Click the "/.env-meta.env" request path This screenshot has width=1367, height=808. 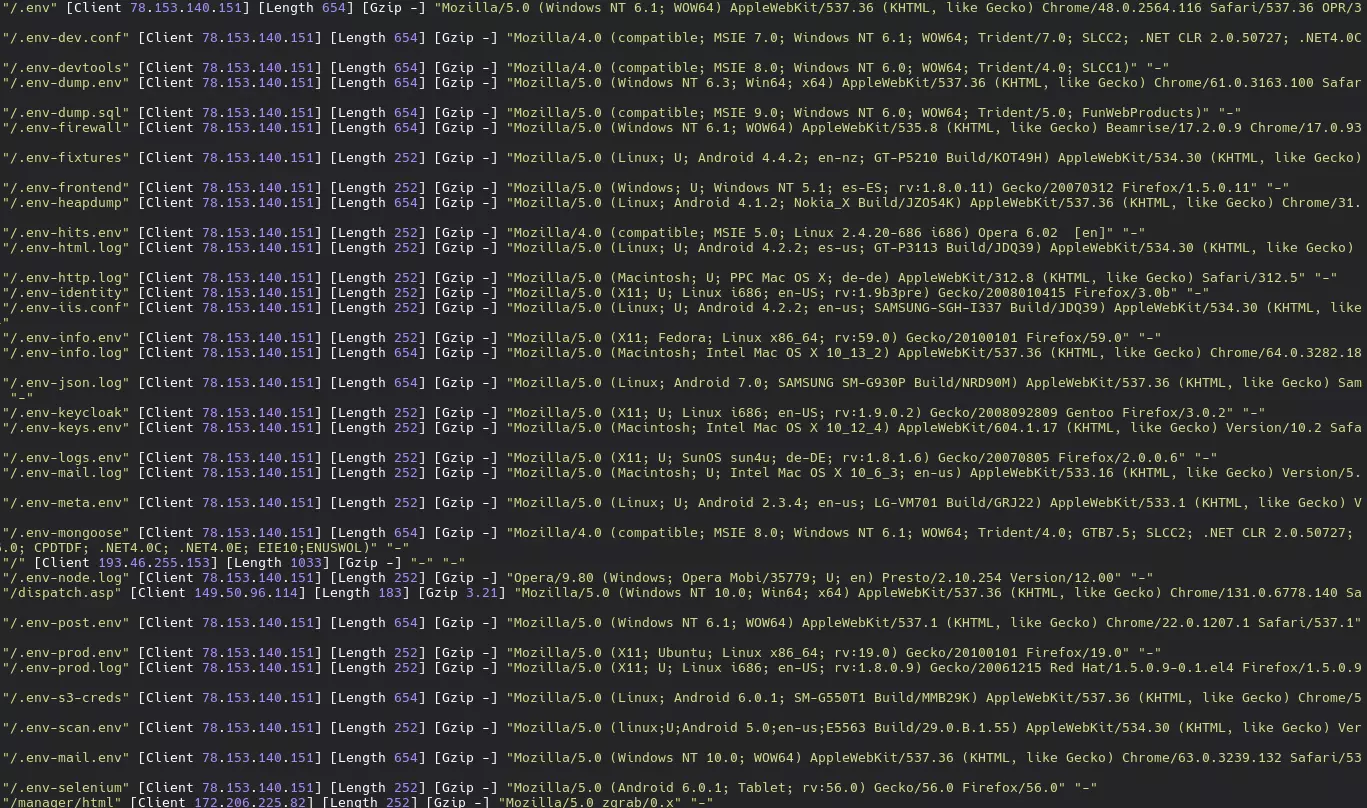[x=65, y=503]
